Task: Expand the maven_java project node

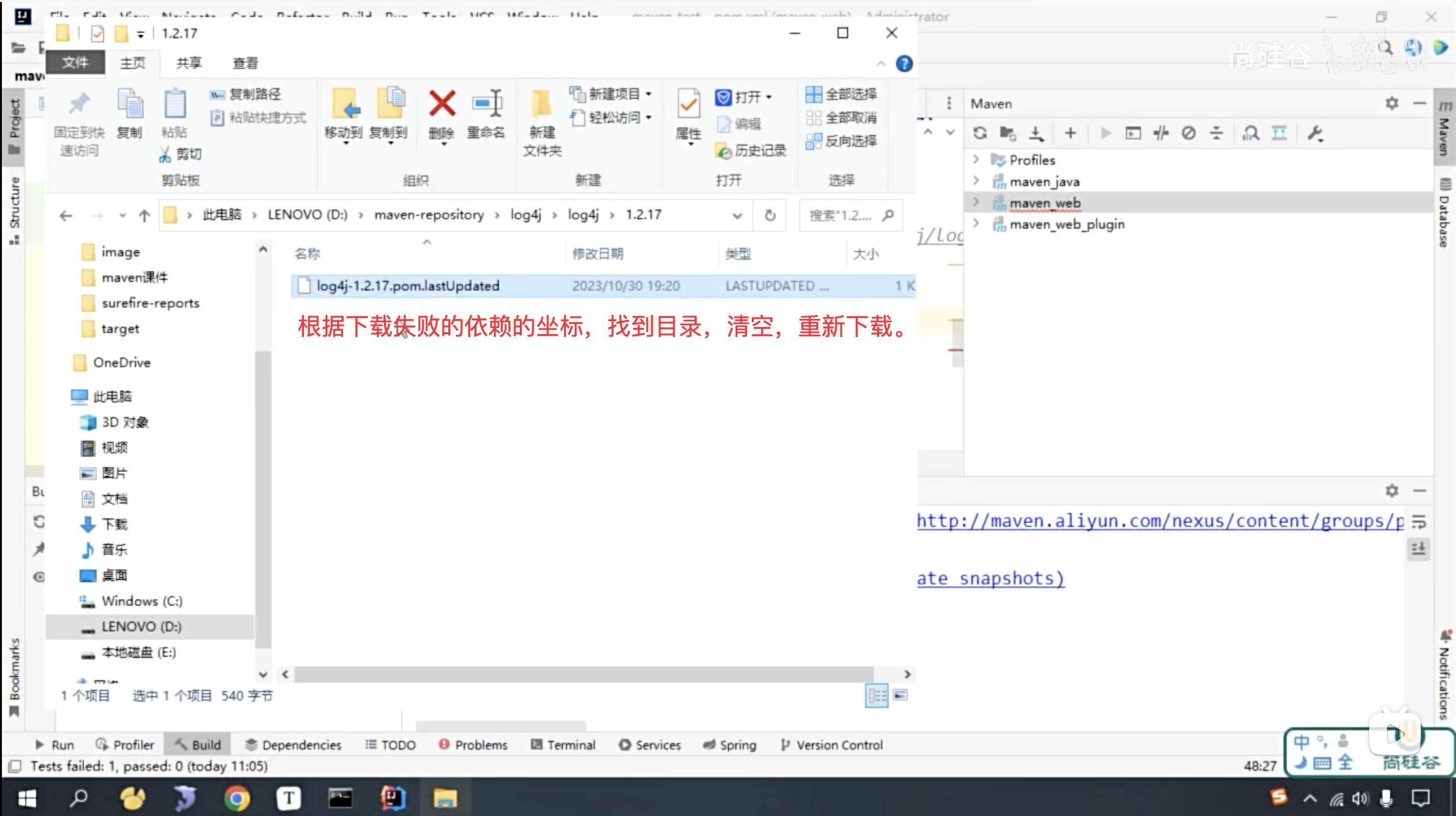Action: 976,181
